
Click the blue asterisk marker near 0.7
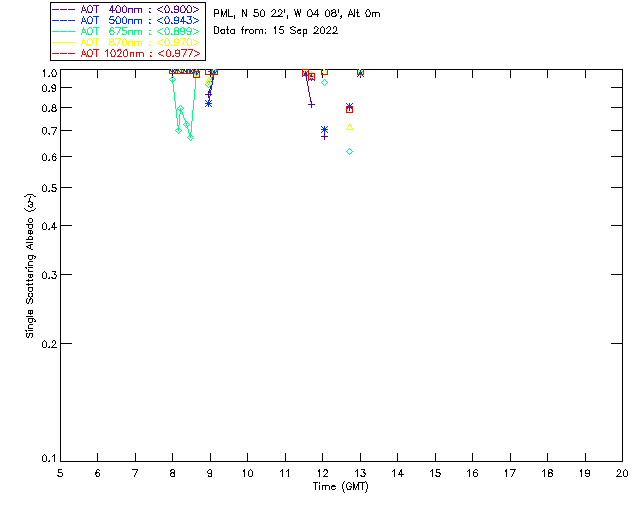click(x=324, y=129)
